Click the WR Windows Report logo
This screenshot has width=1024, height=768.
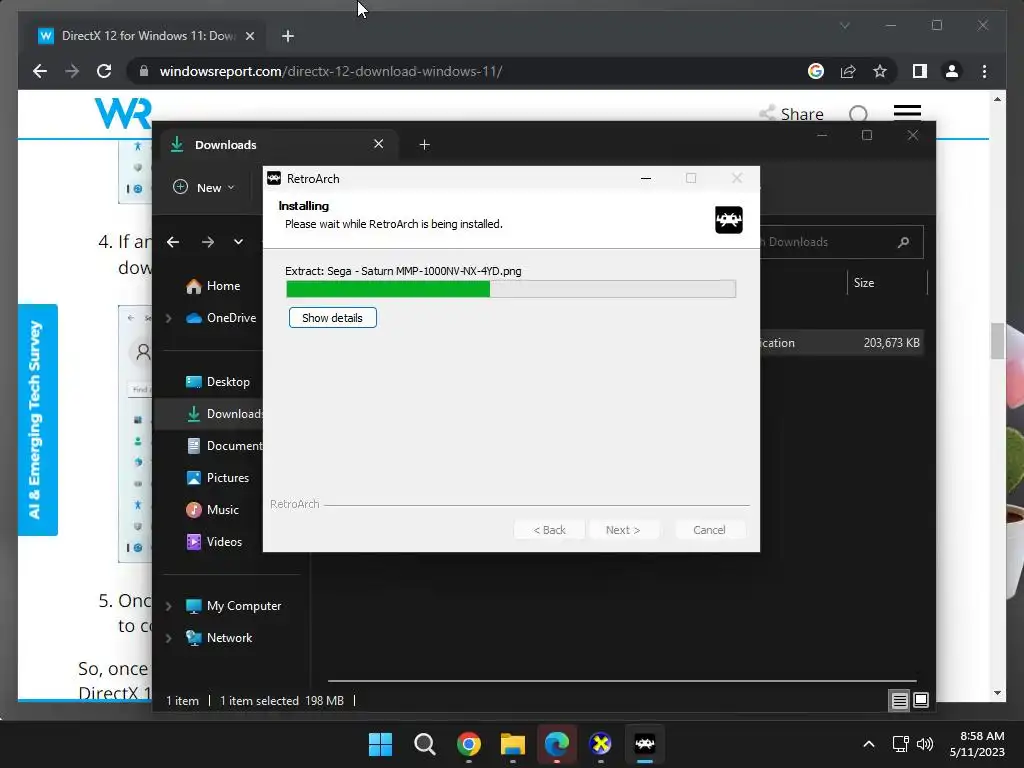[123, 113]
